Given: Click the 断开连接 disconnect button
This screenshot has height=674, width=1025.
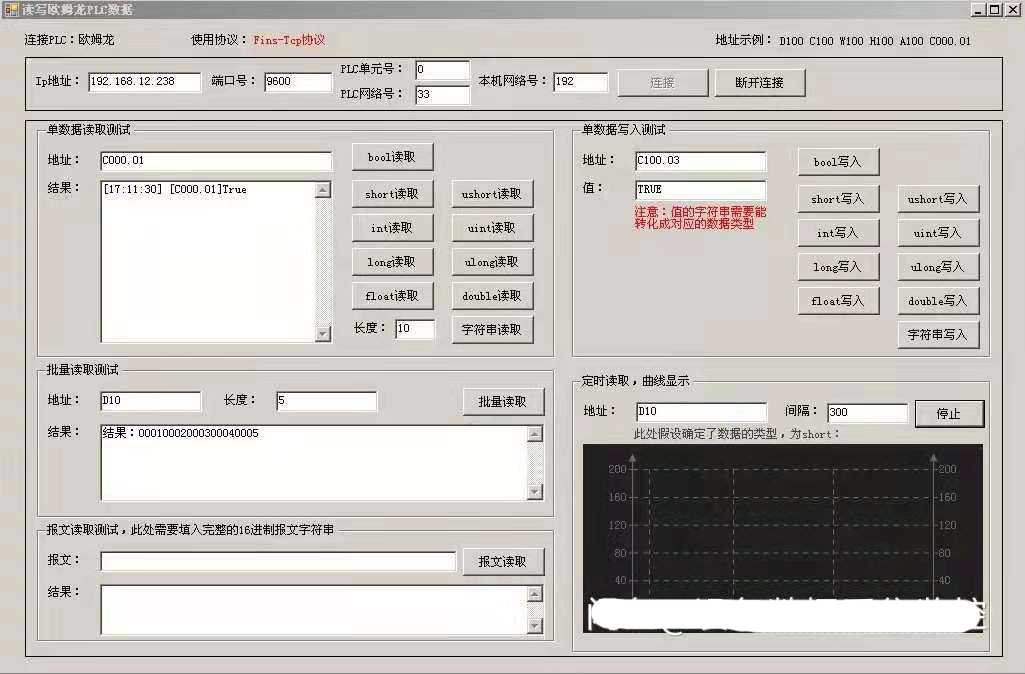Looking at the screenshot, I should click(759, 83).
